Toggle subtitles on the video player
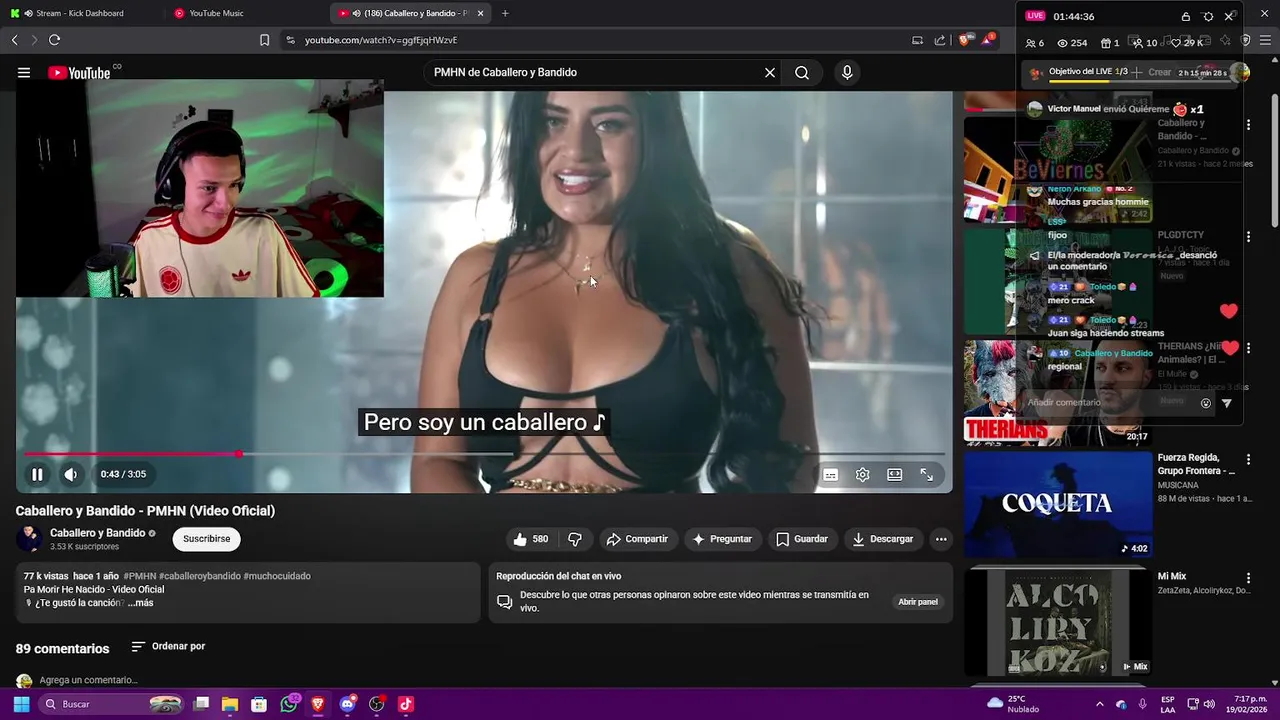 830,475
